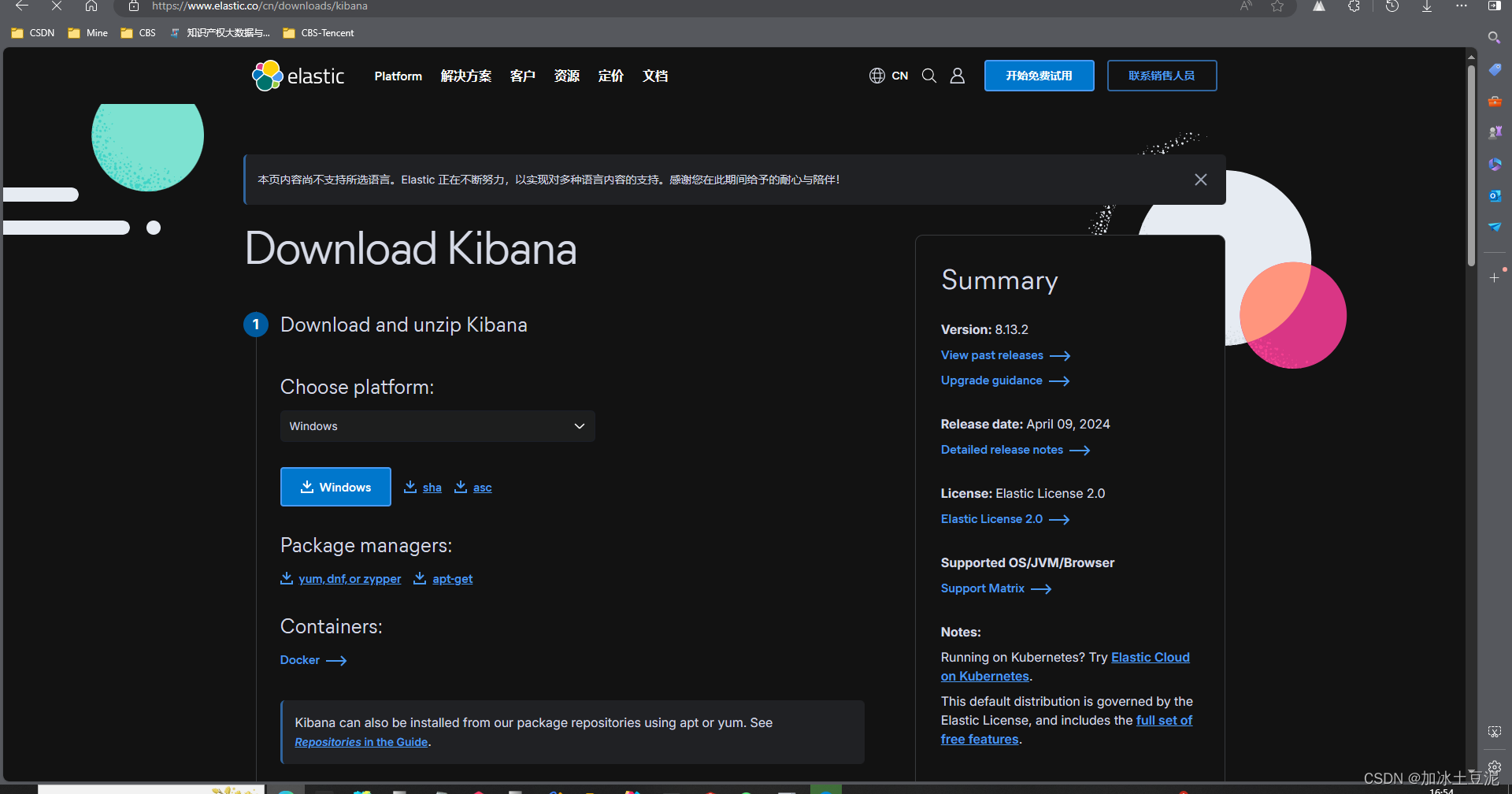Open the apt-get link
This screenshot has width=1512, height=794.
point(452,579)
